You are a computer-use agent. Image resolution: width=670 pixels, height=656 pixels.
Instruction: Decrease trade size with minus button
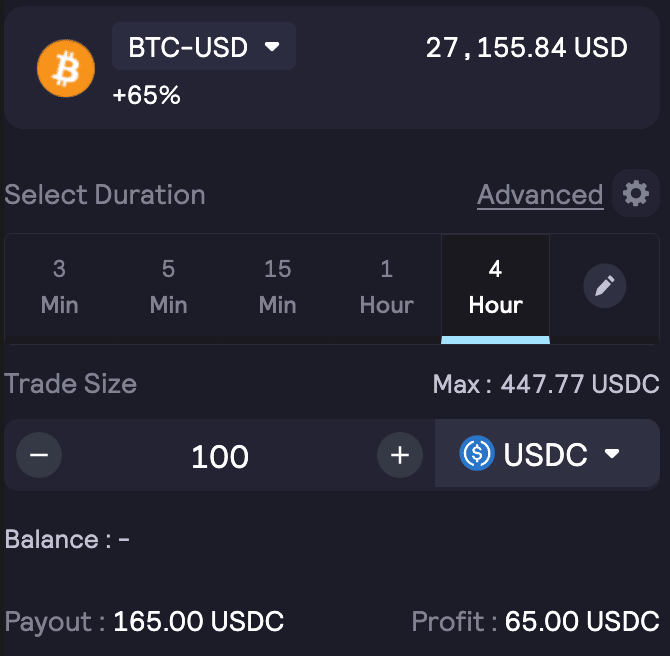click(x=39, y=456)
